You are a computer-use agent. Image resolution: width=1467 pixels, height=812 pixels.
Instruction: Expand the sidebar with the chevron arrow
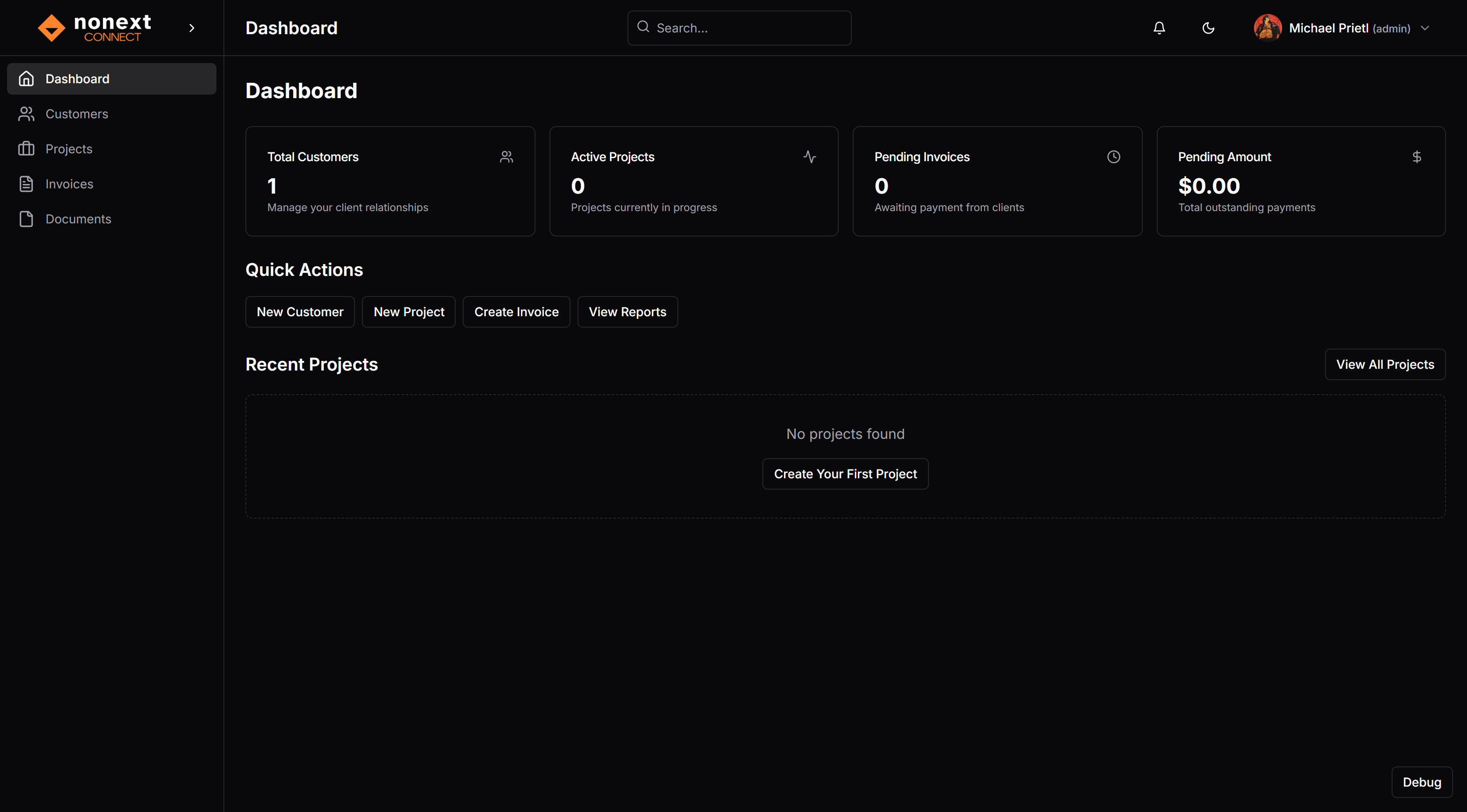click(191, 27)
